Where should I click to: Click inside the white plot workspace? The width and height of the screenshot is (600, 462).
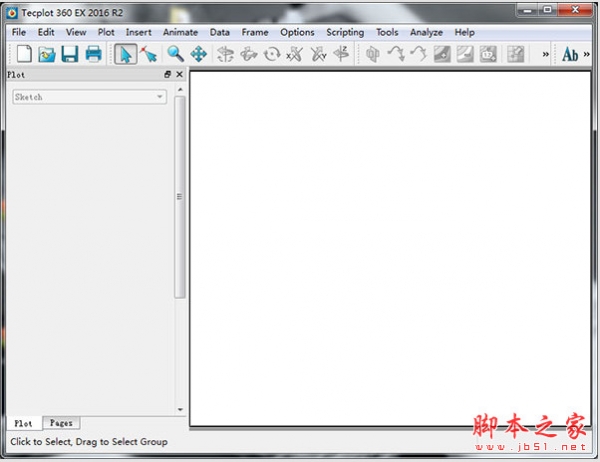[x=390, y=249]
